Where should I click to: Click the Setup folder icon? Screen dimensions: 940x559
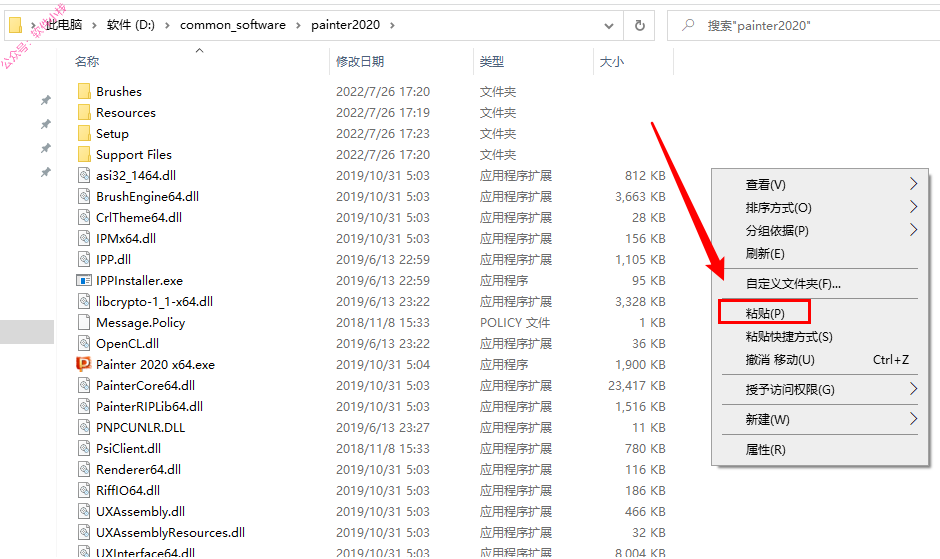click(84, 133)
